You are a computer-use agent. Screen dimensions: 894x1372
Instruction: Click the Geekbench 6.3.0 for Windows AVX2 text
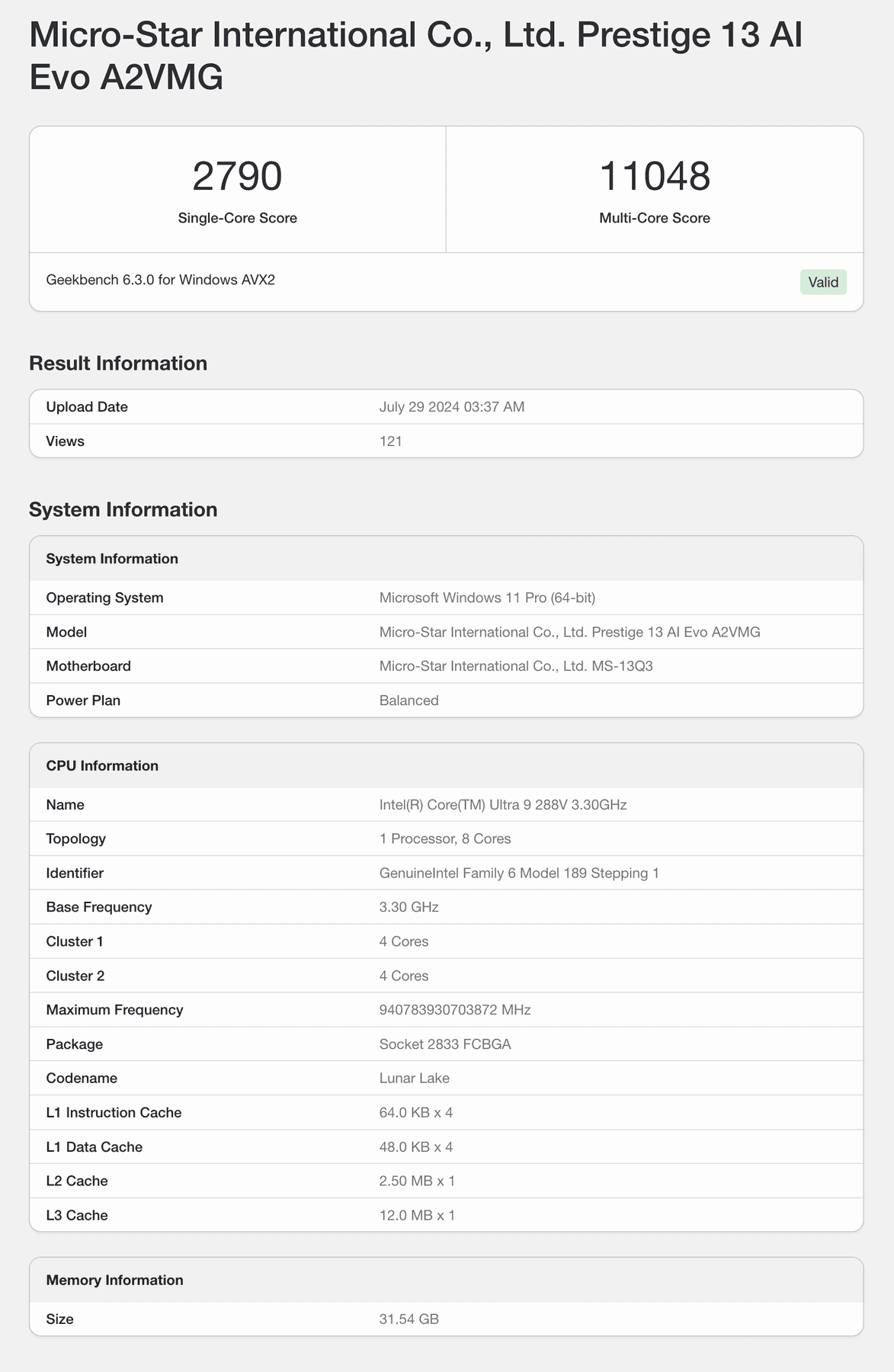(161, 280)
